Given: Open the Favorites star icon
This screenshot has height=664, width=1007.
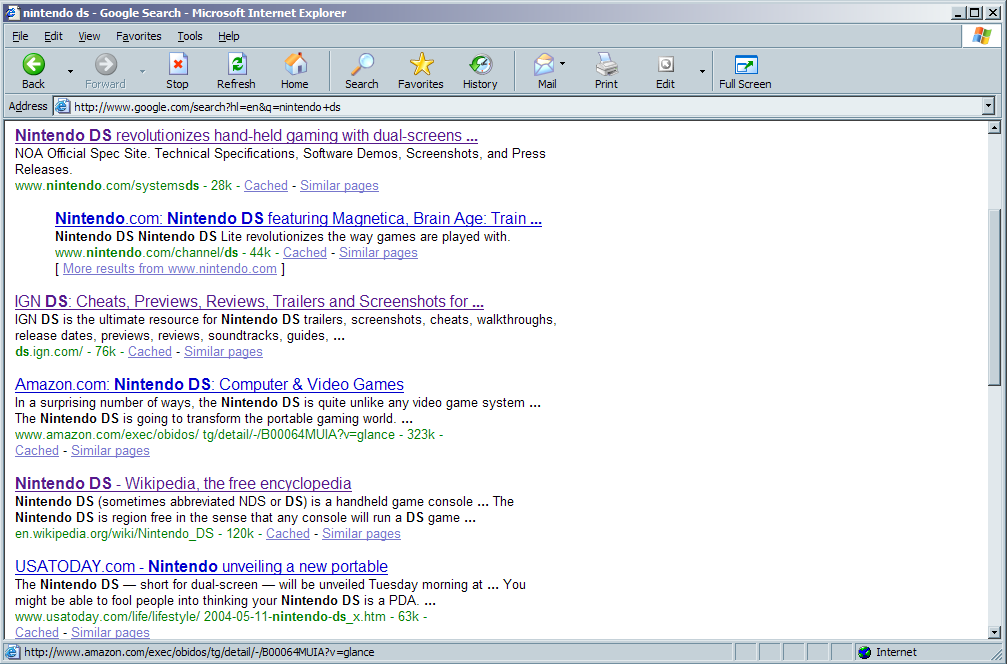Looking at the screenshot, I should click(421, 65).
